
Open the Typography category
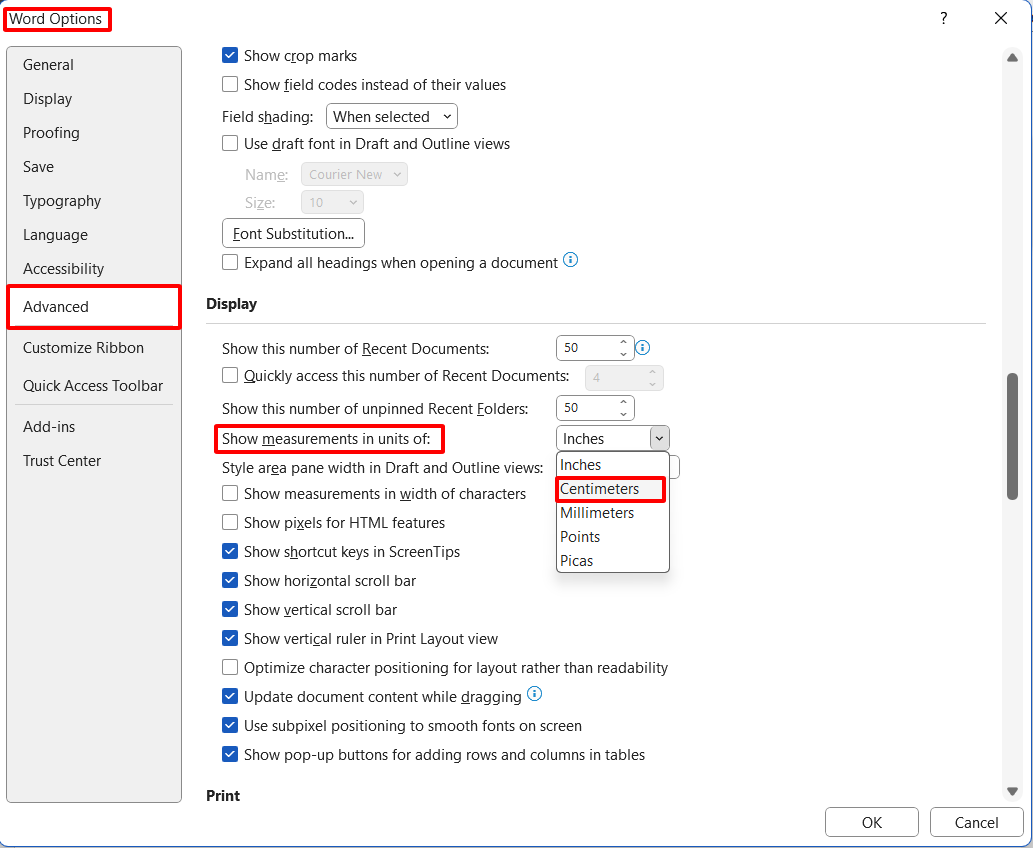pos(94,201)
